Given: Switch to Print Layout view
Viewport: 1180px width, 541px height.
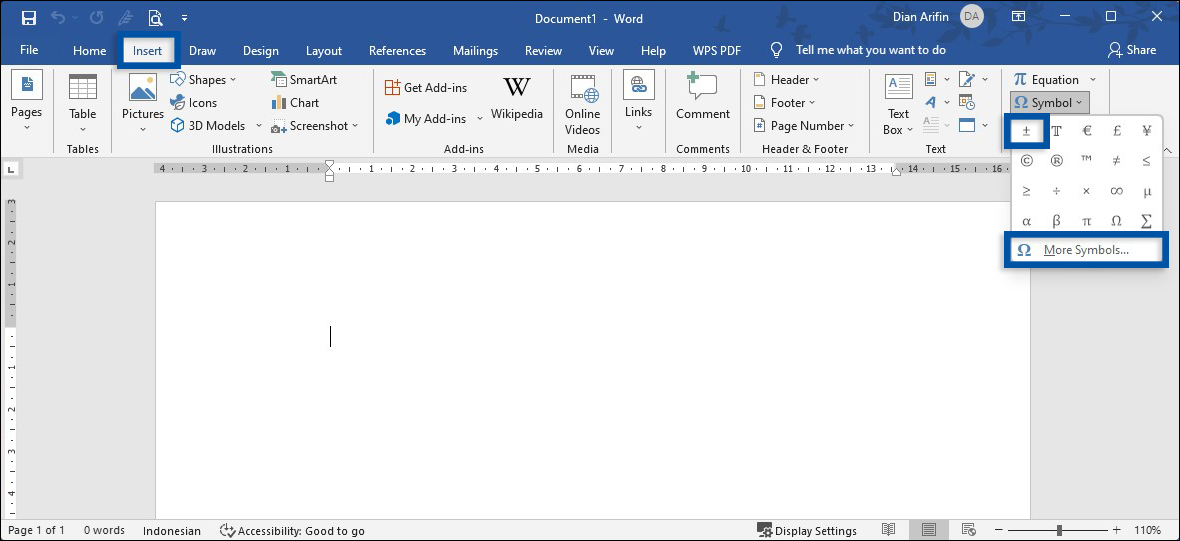Looking at the screenshot, I should pos(929,530).
